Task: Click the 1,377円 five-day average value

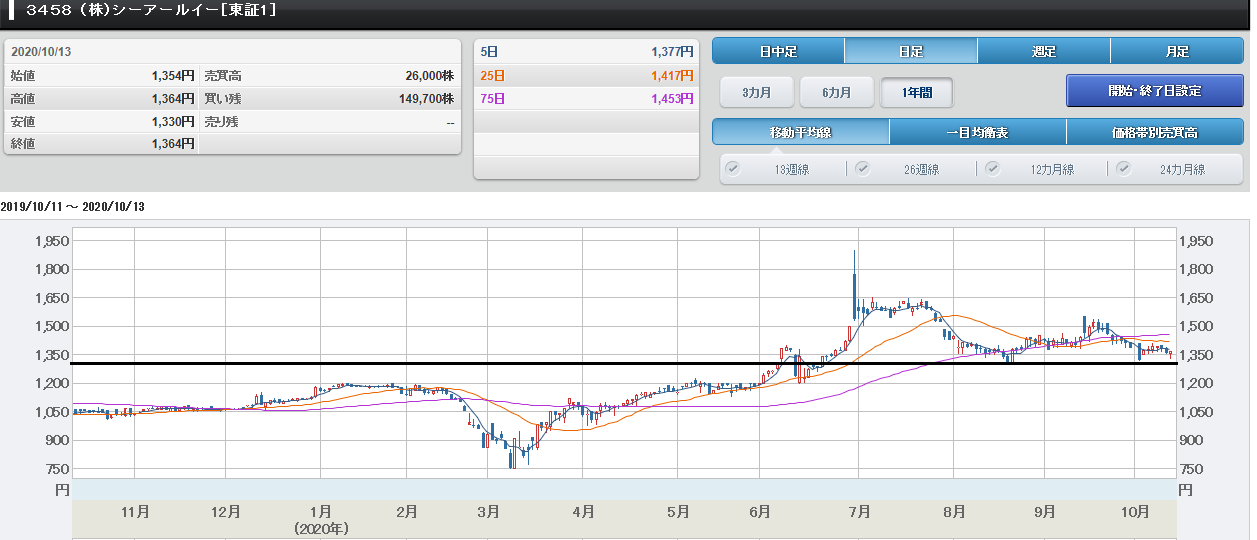Action: tap(671, 52)
